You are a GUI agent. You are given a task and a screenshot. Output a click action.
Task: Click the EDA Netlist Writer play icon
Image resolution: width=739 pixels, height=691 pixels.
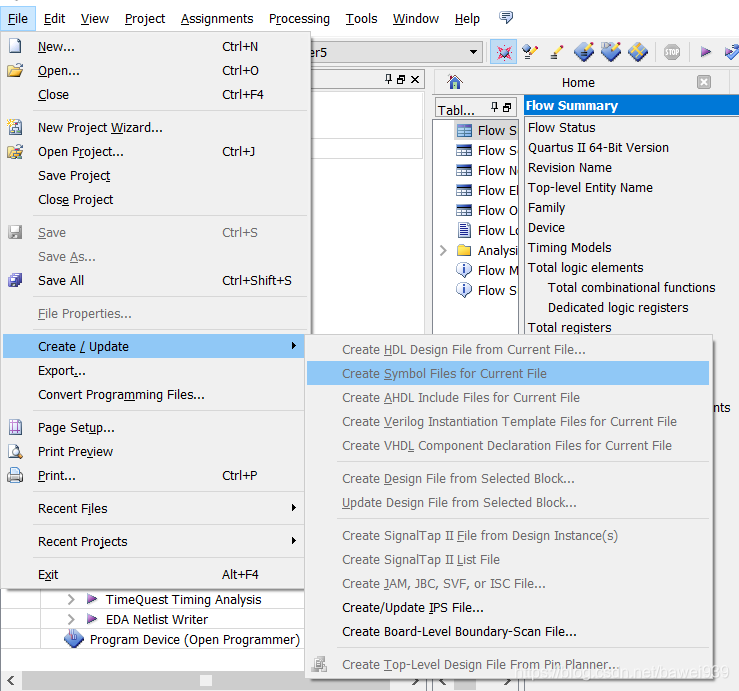(92, 618)
